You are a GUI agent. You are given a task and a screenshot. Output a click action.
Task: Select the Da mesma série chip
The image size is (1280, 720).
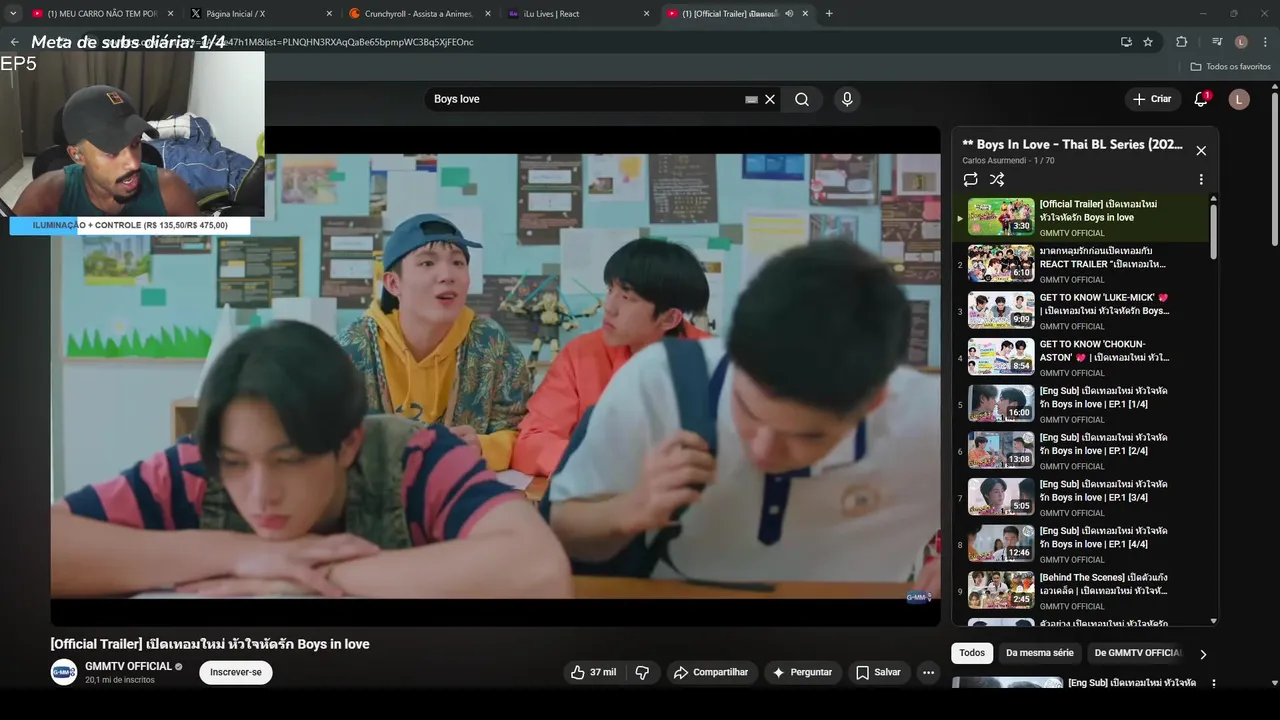[x=1040, y=653]
